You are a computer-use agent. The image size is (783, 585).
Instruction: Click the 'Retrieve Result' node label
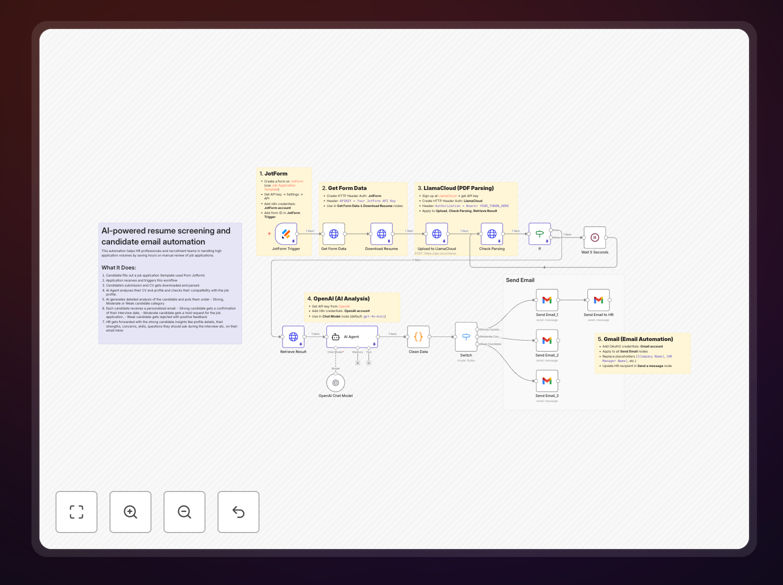click(293, 352)
